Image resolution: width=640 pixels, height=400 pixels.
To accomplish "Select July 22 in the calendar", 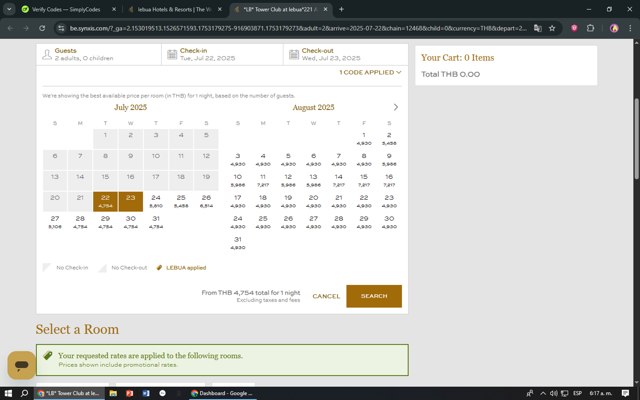I will [x=105, y=201].
